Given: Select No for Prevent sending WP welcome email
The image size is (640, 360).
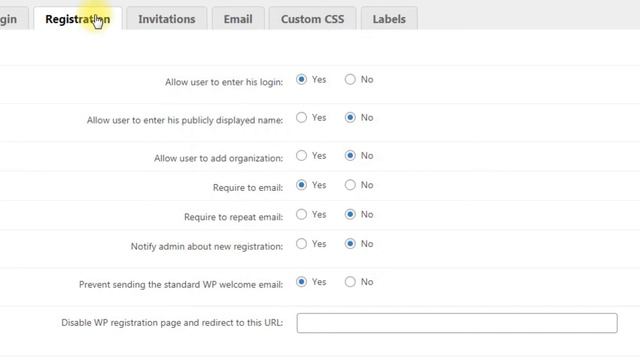Looking at the screenshot, I should coord(350,282).
